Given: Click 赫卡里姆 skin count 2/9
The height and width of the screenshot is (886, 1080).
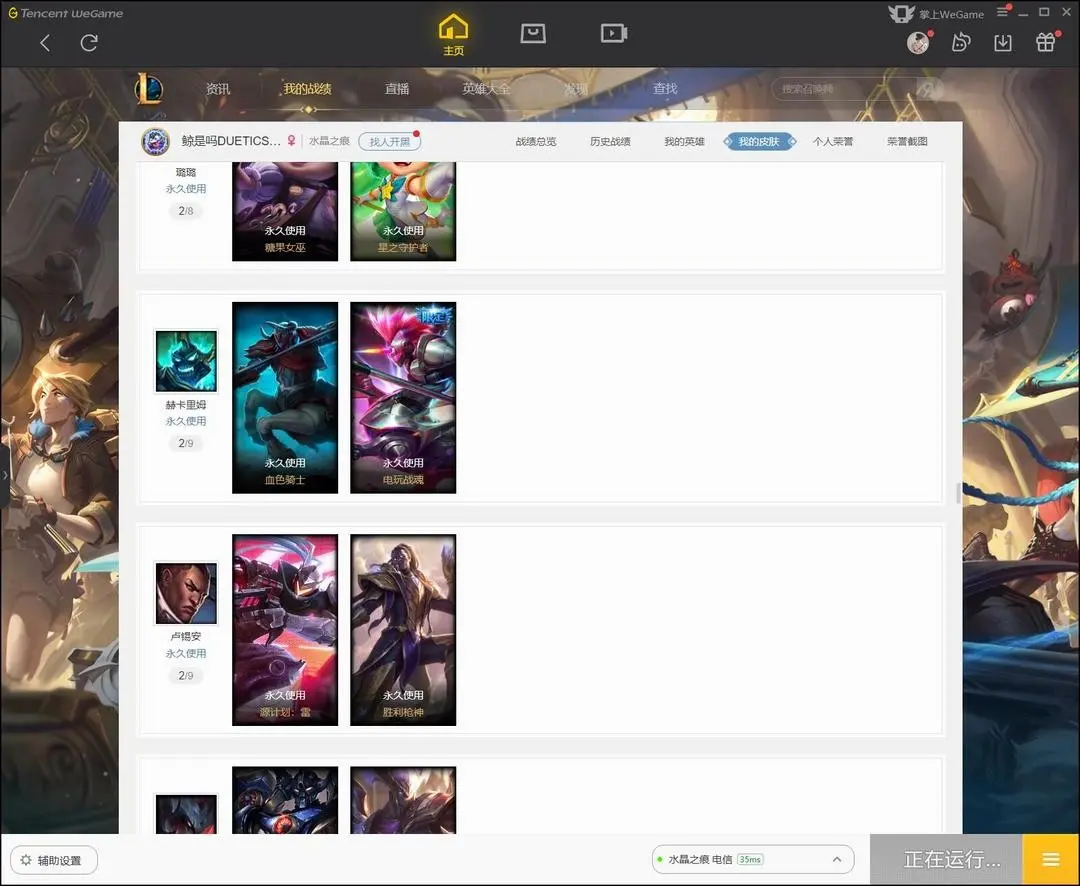Looking at the screenshot, I should pyautogui.click(x=186, y=443).
